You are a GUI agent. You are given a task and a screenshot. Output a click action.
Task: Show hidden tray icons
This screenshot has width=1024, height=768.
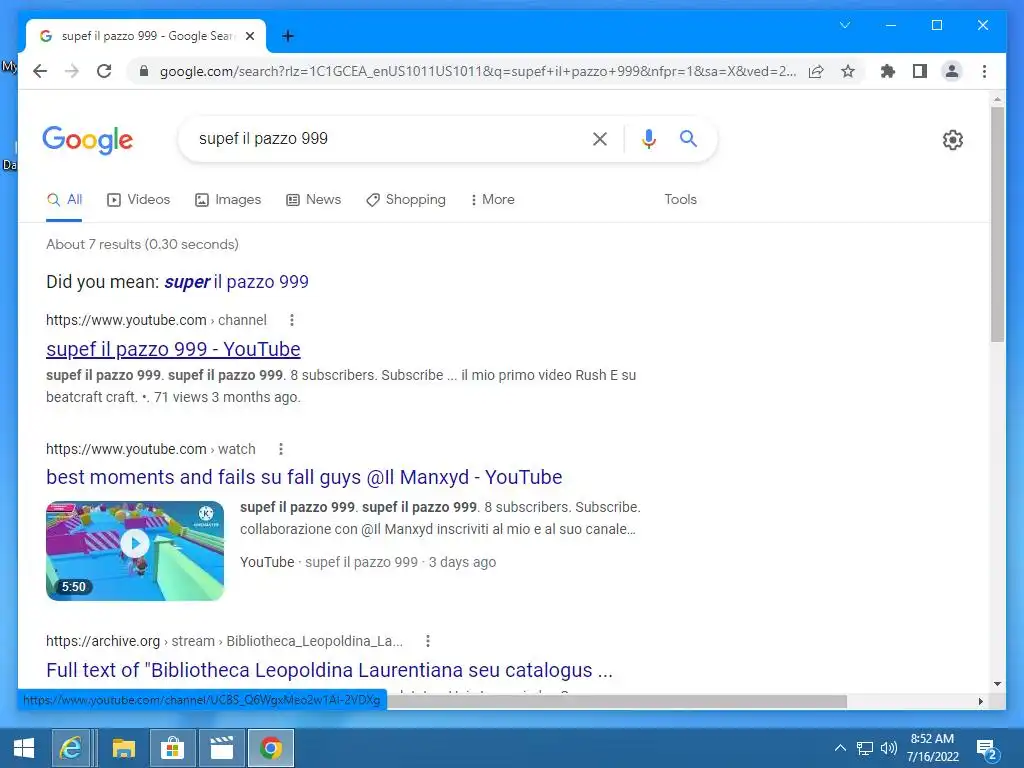pyautogui.click(x=840, y=748)
